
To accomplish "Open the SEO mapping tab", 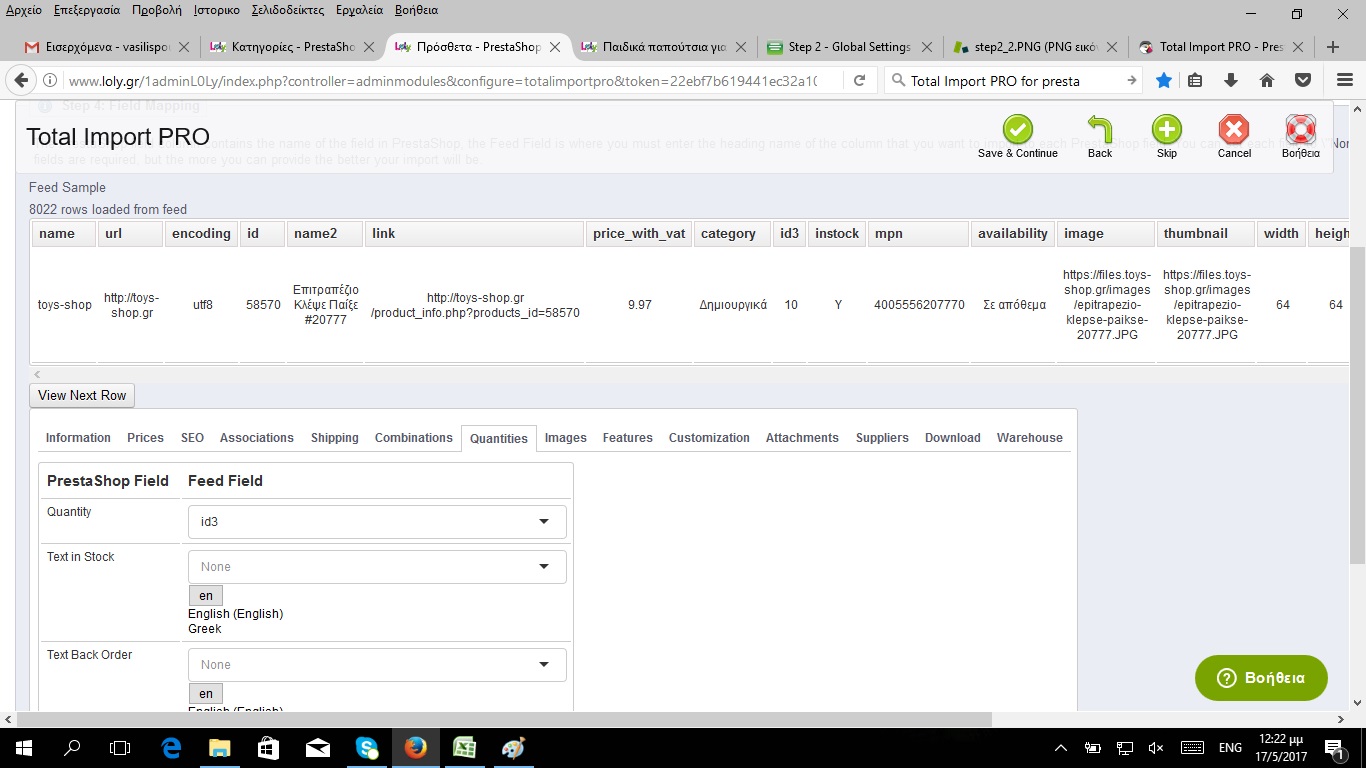I will tap(192, 438).
